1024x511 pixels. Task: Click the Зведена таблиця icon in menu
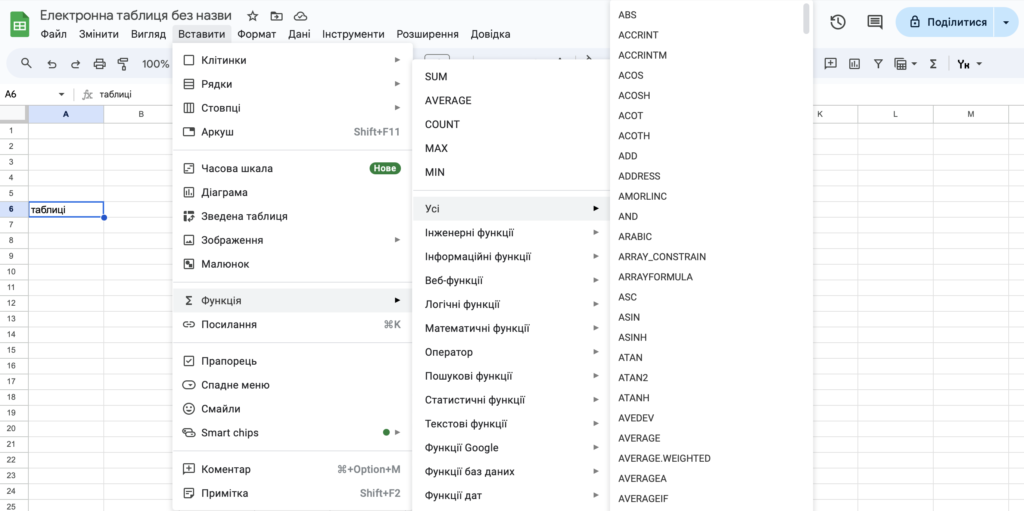(189, 216)
